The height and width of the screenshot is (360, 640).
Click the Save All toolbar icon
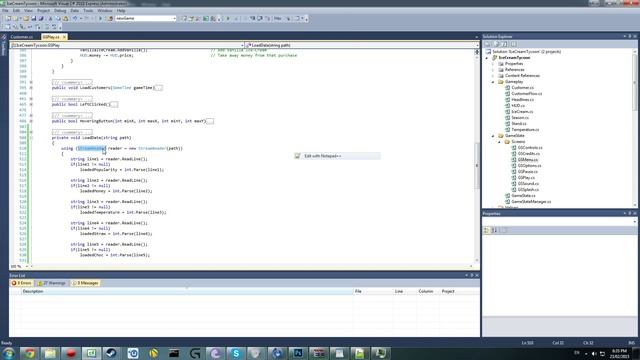click(x=41, y=18)
